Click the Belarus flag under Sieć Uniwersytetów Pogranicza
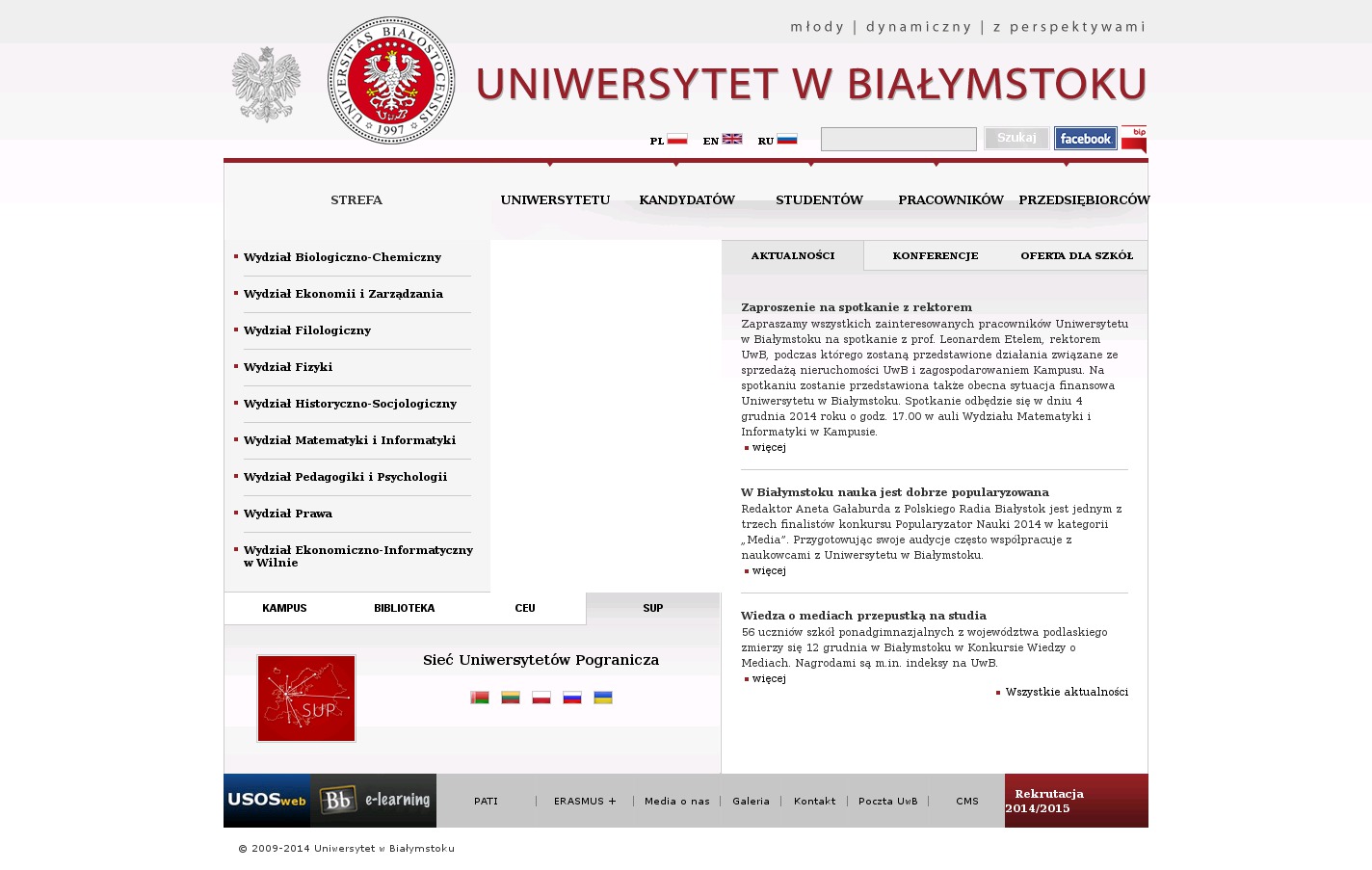This screenshot has width=1372, height=870. [x=480, y=698]
